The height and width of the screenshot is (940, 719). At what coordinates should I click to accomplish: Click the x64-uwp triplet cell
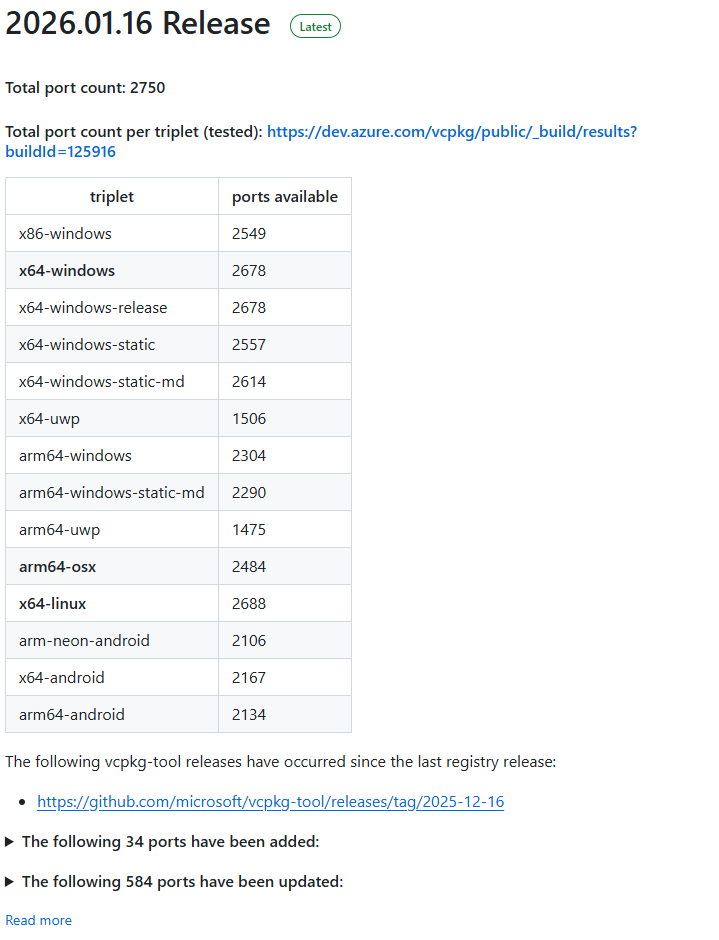[x=50, y=419]
